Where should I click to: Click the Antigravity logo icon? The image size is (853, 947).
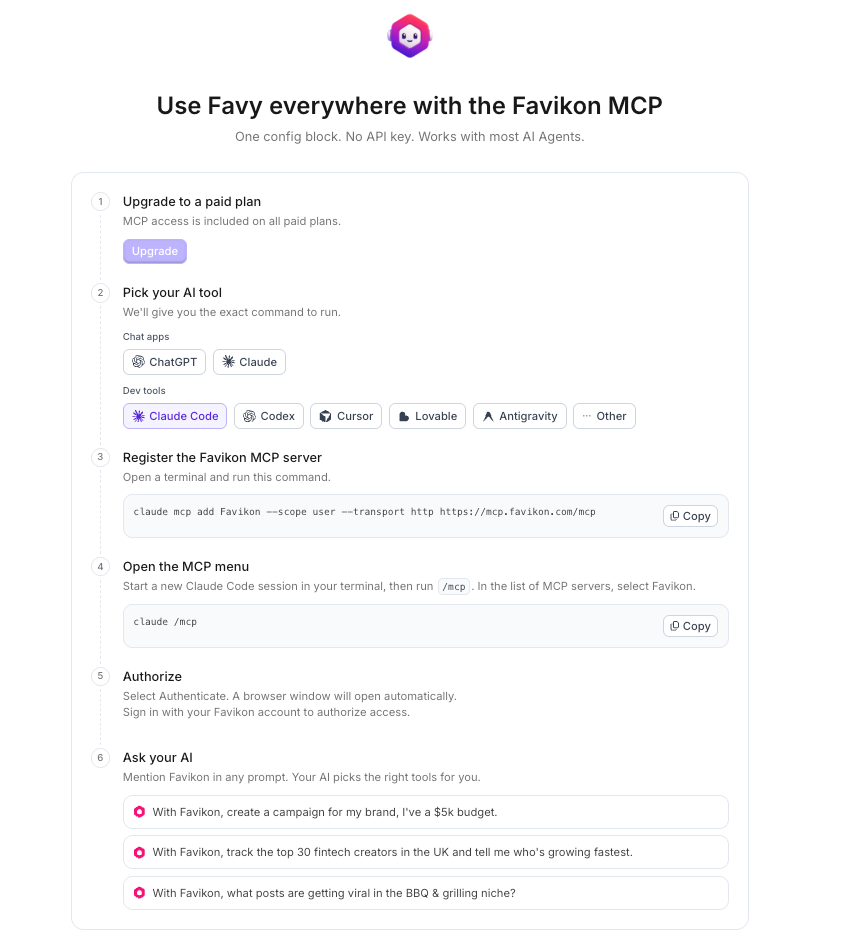(x=488, y=416)
